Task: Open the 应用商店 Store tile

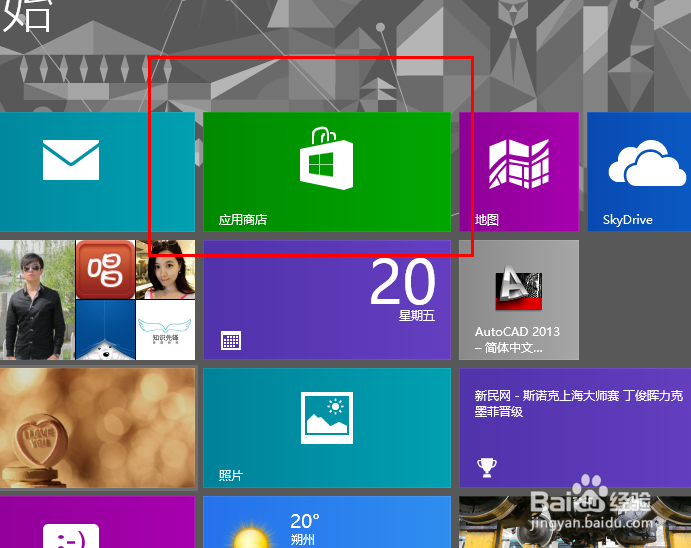Action: point(327,172)
